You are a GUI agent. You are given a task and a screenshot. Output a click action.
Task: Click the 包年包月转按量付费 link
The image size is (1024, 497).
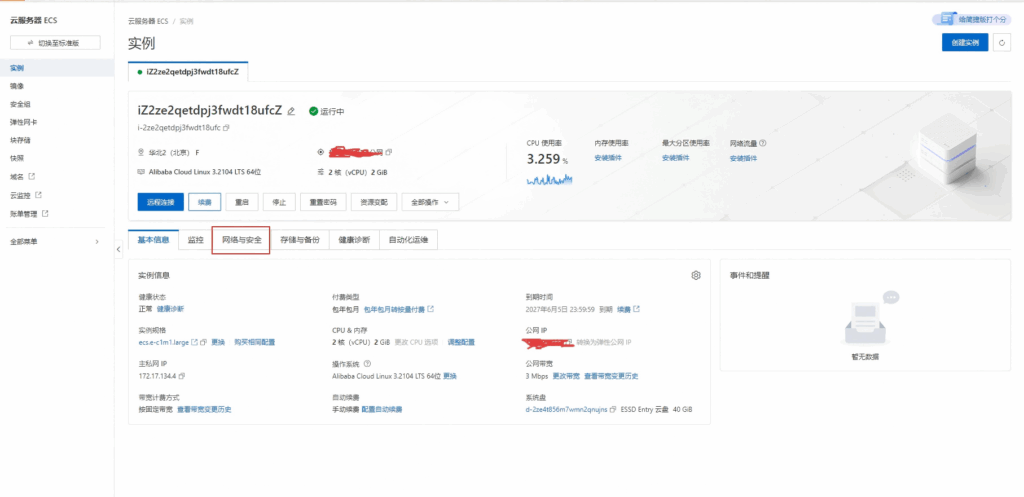coord(394,309)
